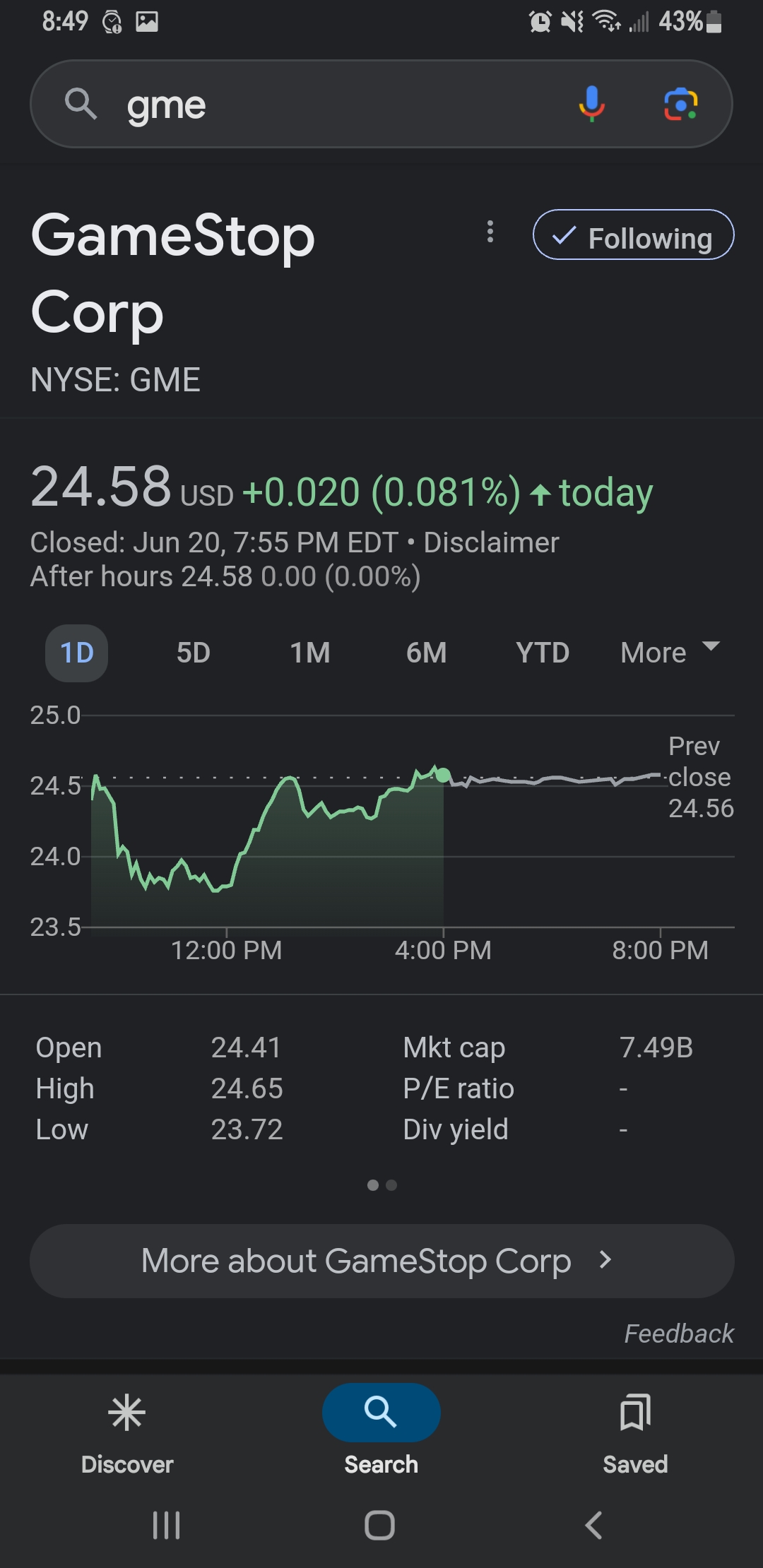Go to second stats page dot

391,1185
